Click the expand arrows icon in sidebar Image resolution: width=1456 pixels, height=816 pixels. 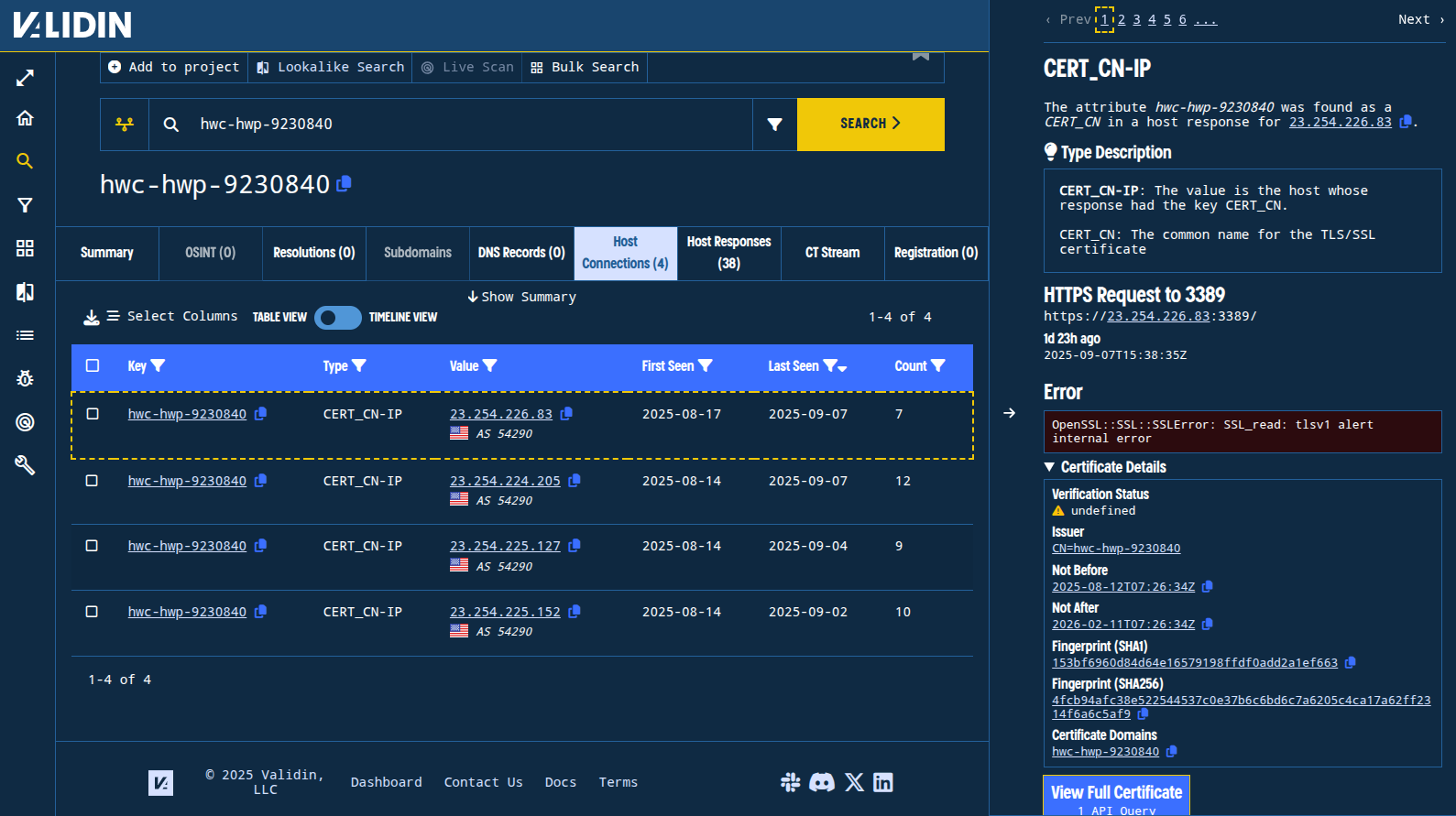click(x=25, y=79)
